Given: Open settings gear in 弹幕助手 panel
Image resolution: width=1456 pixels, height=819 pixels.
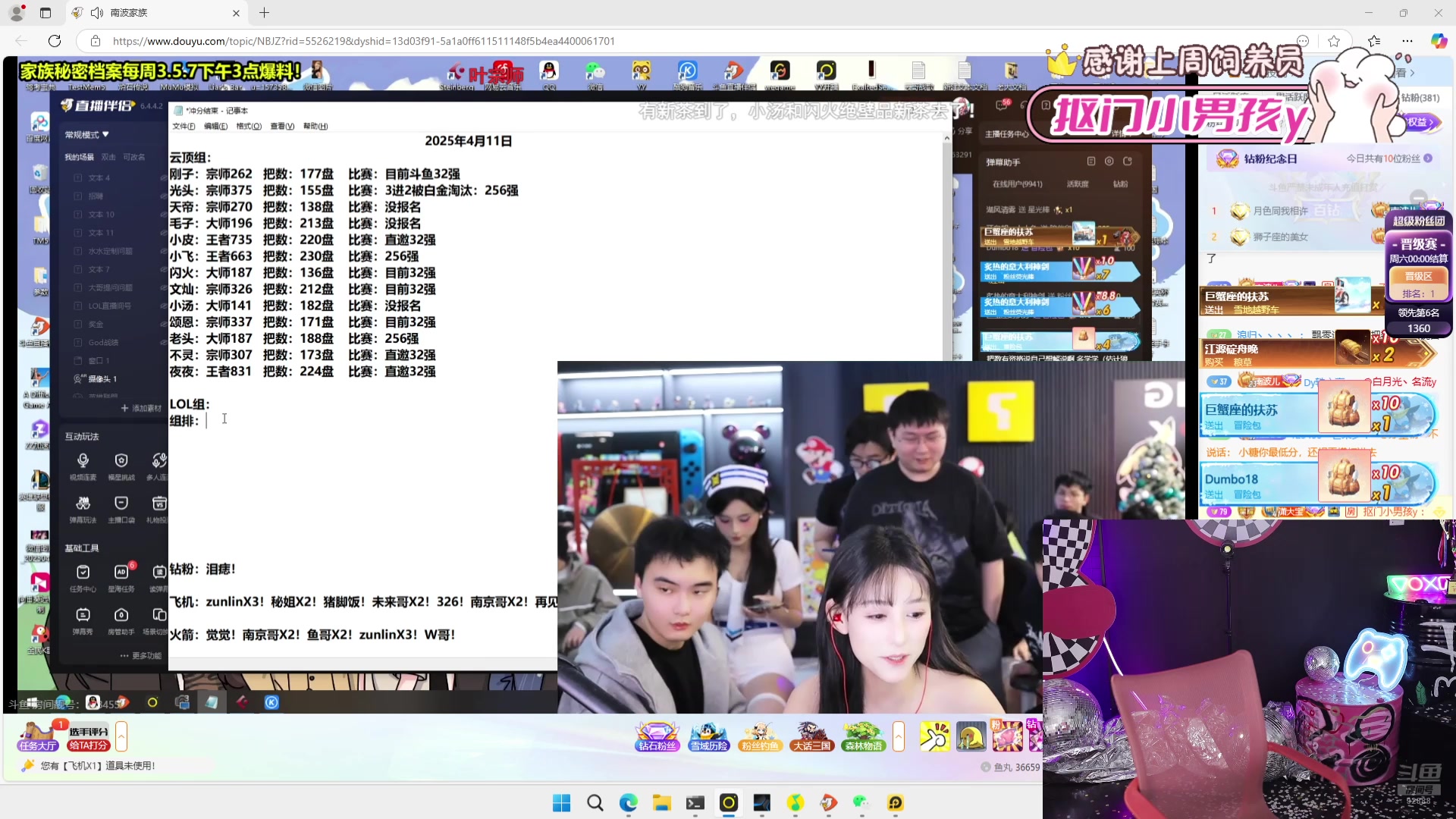Looking at the screenshot, I should [1109, 162].
